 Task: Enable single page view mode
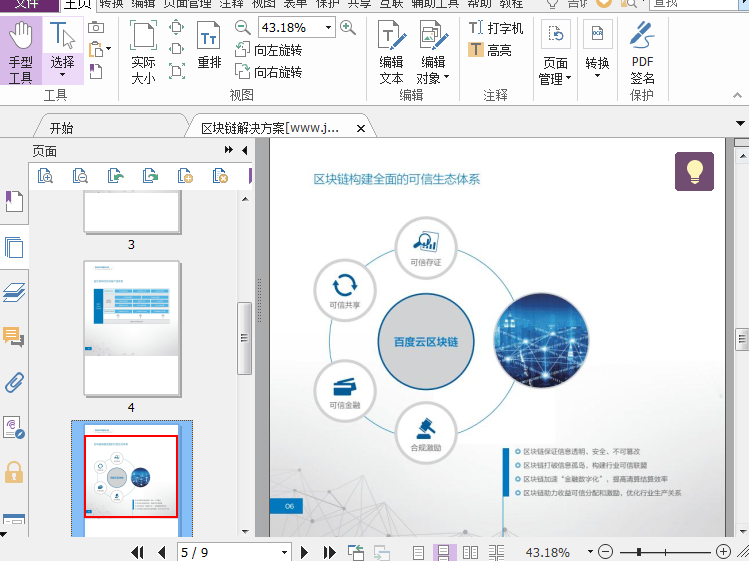click(x=418, y=553)
